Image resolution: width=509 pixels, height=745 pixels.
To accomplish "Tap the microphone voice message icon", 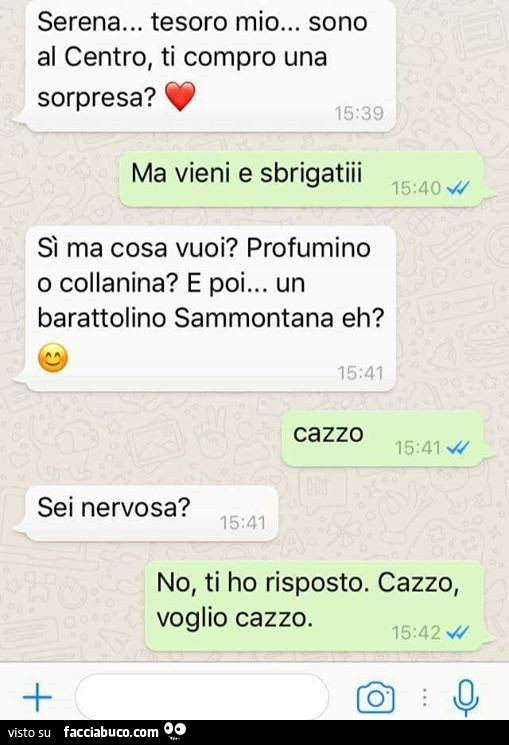I will coord(466,697).
